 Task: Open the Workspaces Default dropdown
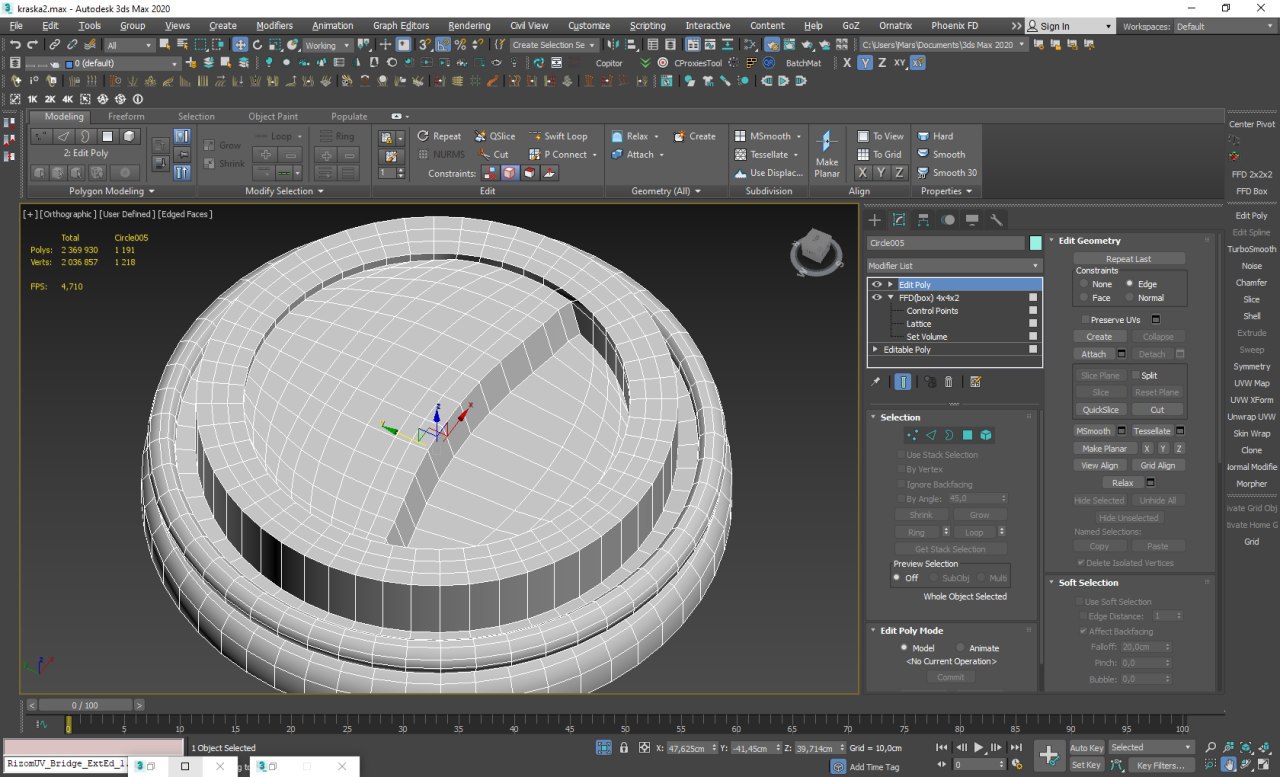click(x=1223, y=26)
